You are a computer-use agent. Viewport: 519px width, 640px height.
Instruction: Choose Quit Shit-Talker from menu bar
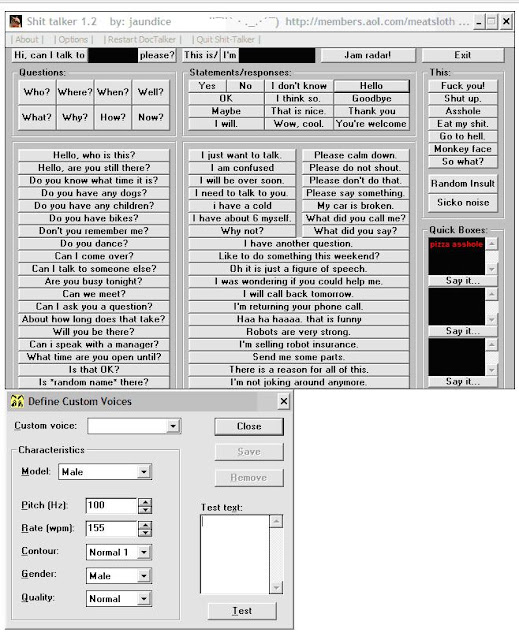[225, 40]
